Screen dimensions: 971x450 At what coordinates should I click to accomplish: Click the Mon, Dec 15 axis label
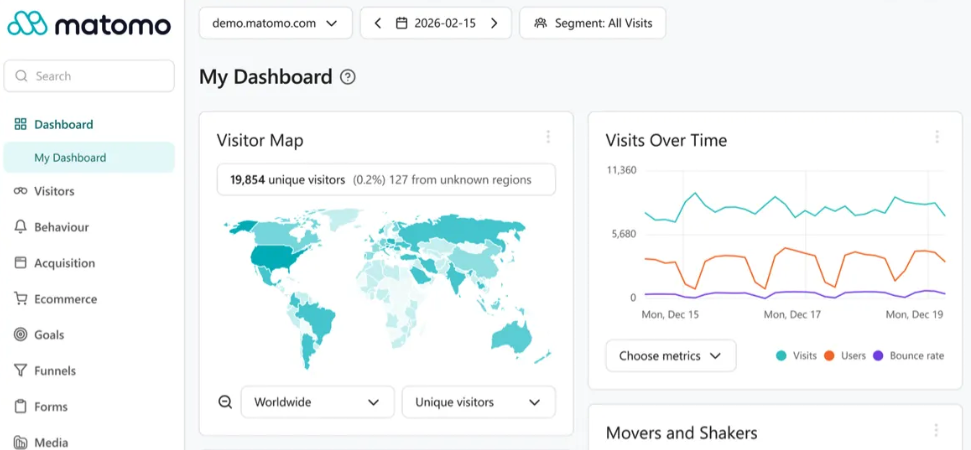(x=670, y=314)
